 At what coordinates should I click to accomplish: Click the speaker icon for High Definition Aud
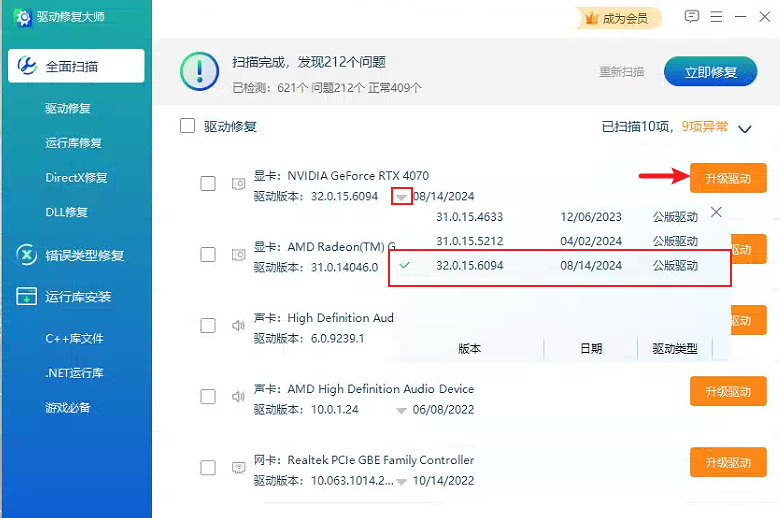coord(238,326)
